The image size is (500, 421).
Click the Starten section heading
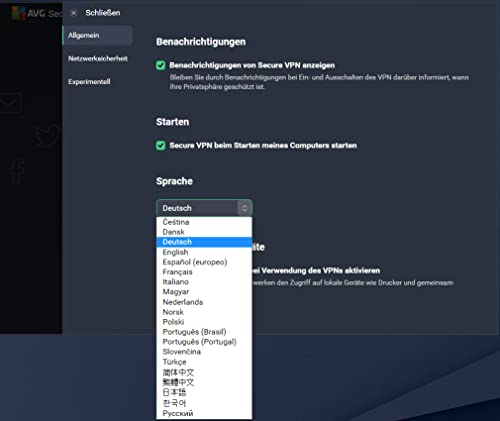[173, 122]
